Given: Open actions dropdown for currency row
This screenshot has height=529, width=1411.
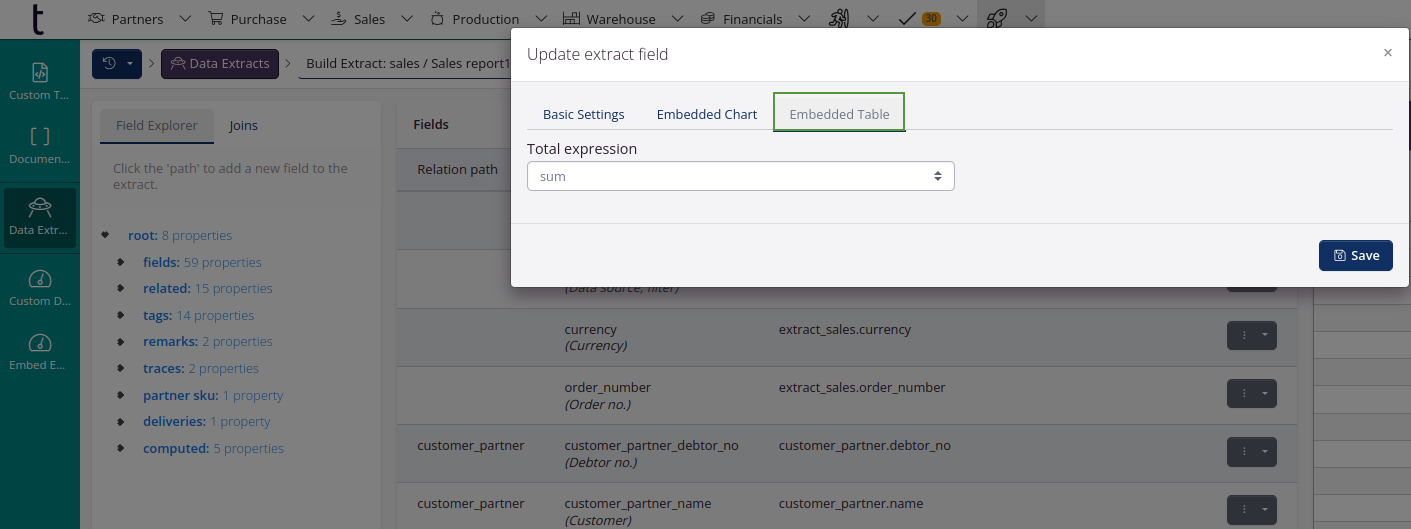Looking at the screenshot, I should coord(1251,337).
